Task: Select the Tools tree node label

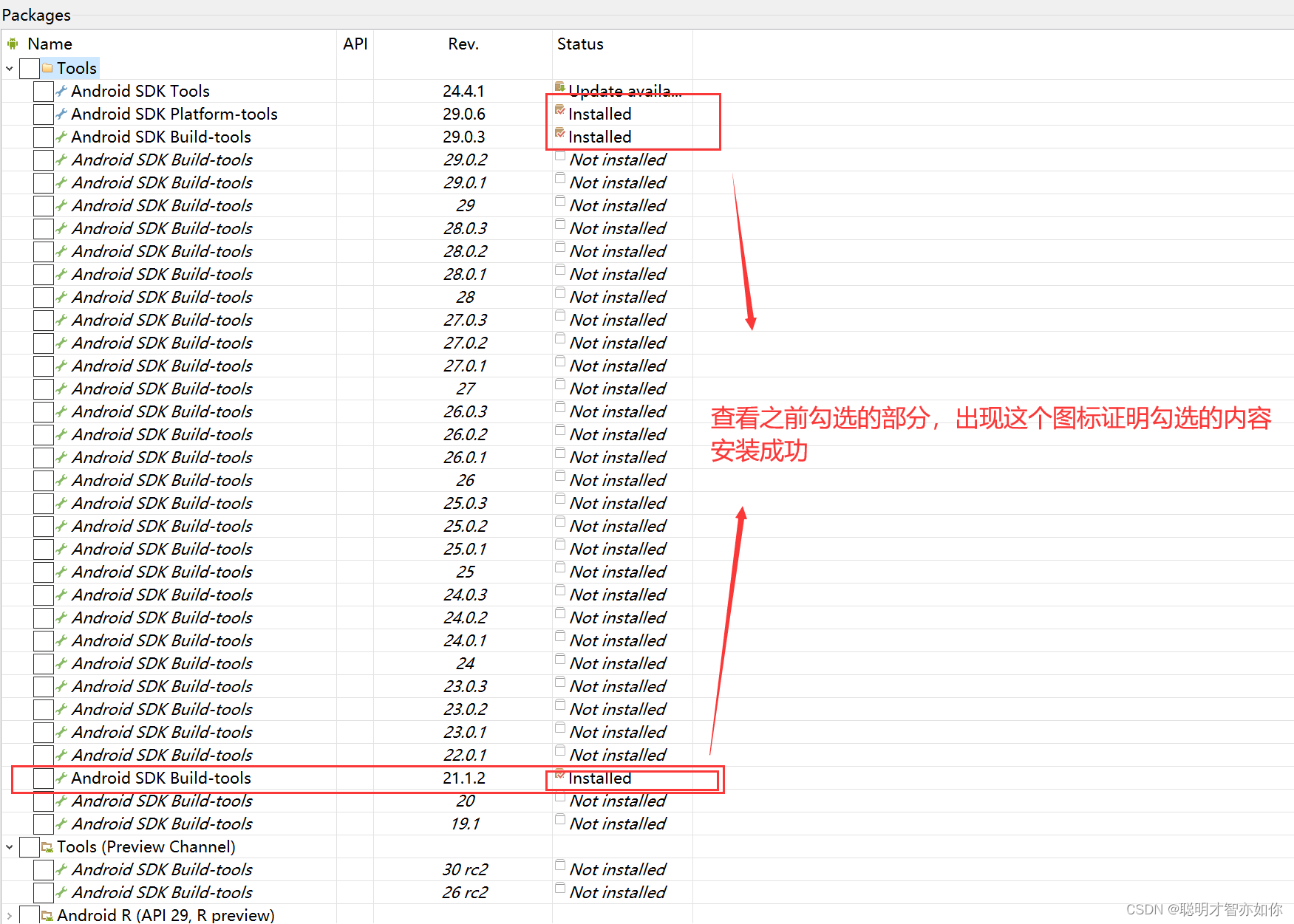Action: [77, 68]
